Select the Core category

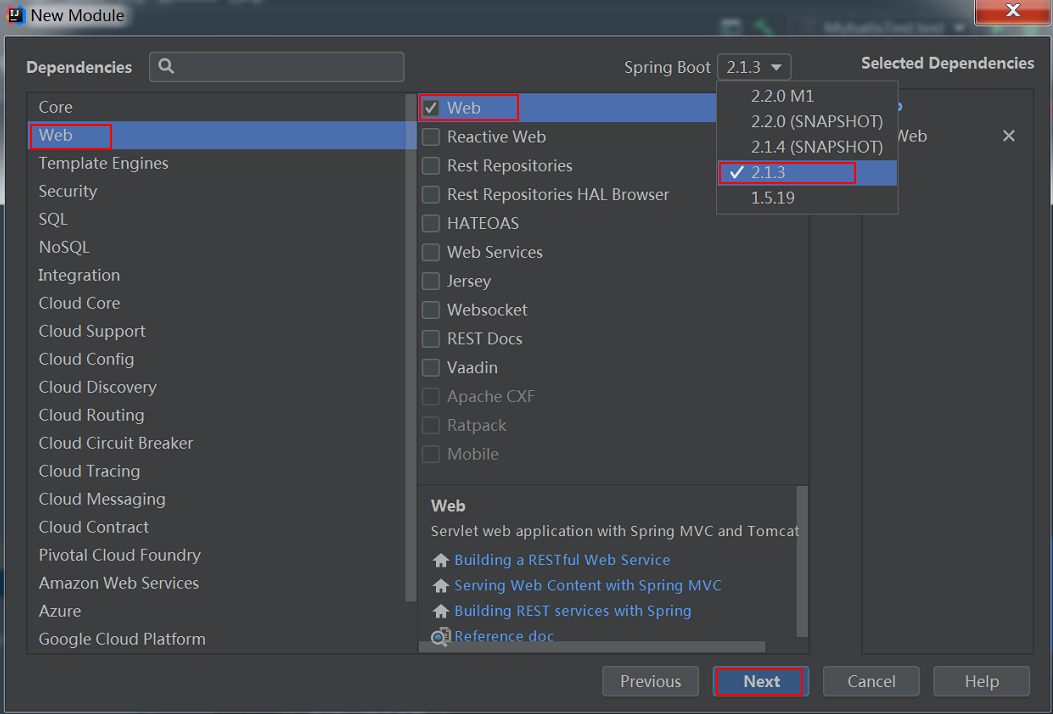click(x=218, y=107)
